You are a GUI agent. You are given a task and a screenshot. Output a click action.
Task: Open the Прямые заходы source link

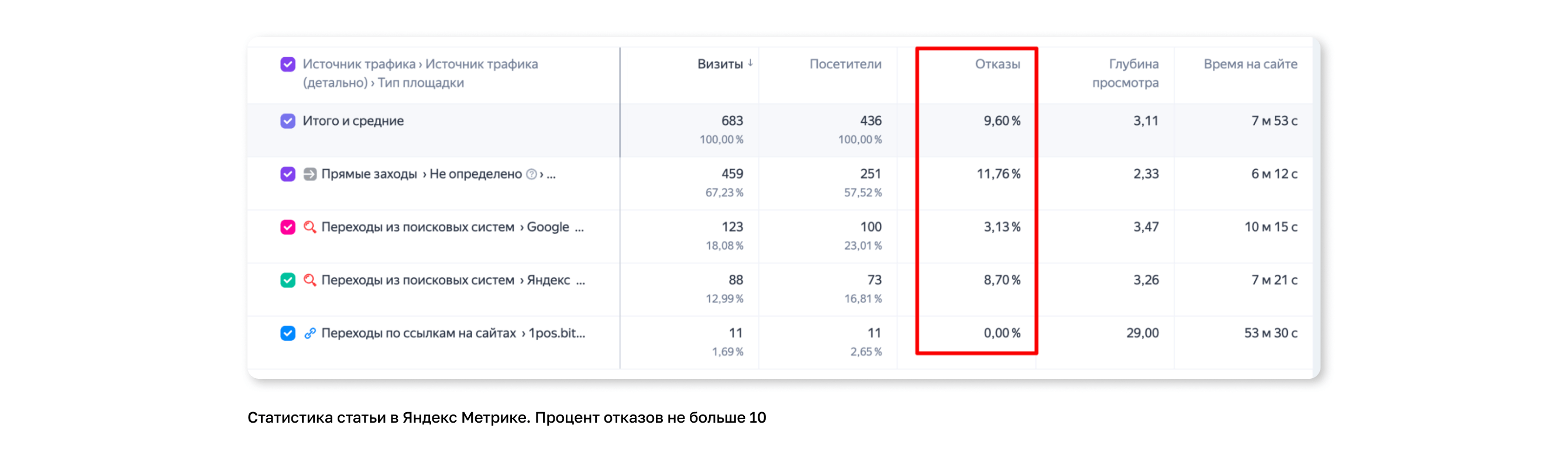369,174
